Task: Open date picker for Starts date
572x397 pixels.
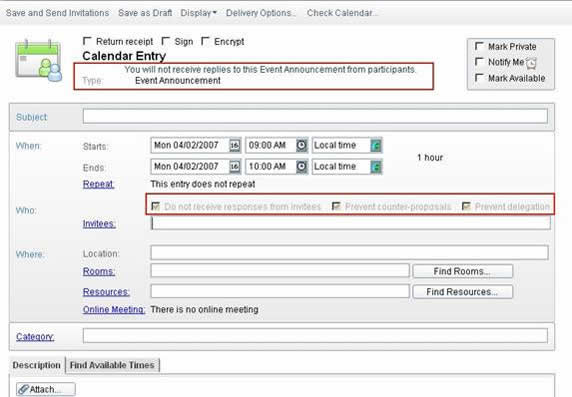Action: [x=234, y=146]
